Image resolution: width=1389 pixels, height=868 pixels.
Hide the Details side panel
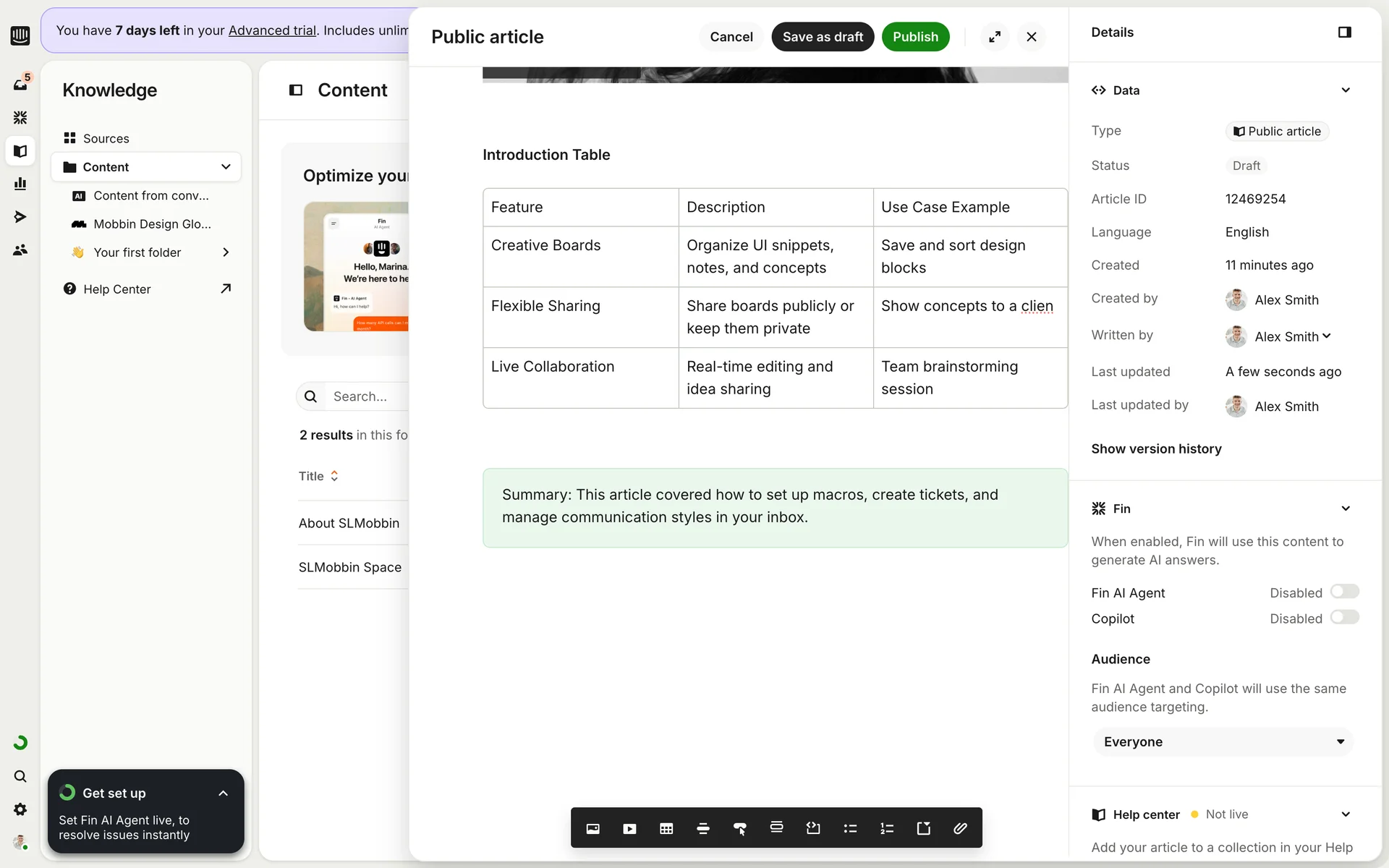pyautogui.click(x=1344, y=33)
